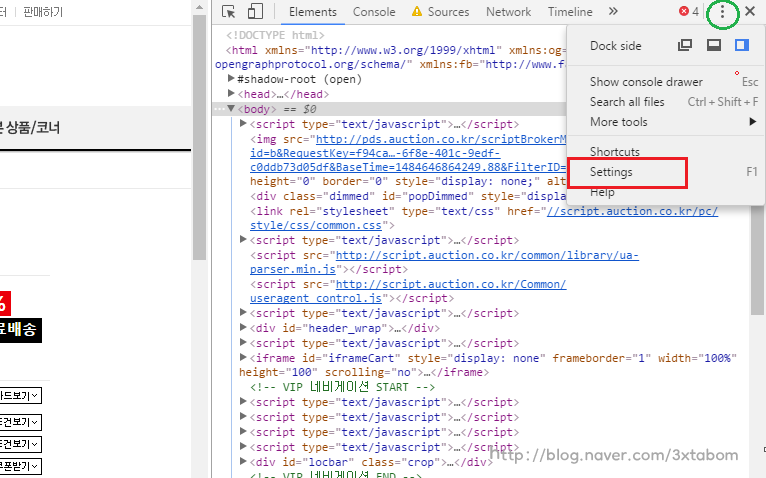Open the More tools submenu arrow
The width and height of the screenshot is (766, 478).
[753, 122]
